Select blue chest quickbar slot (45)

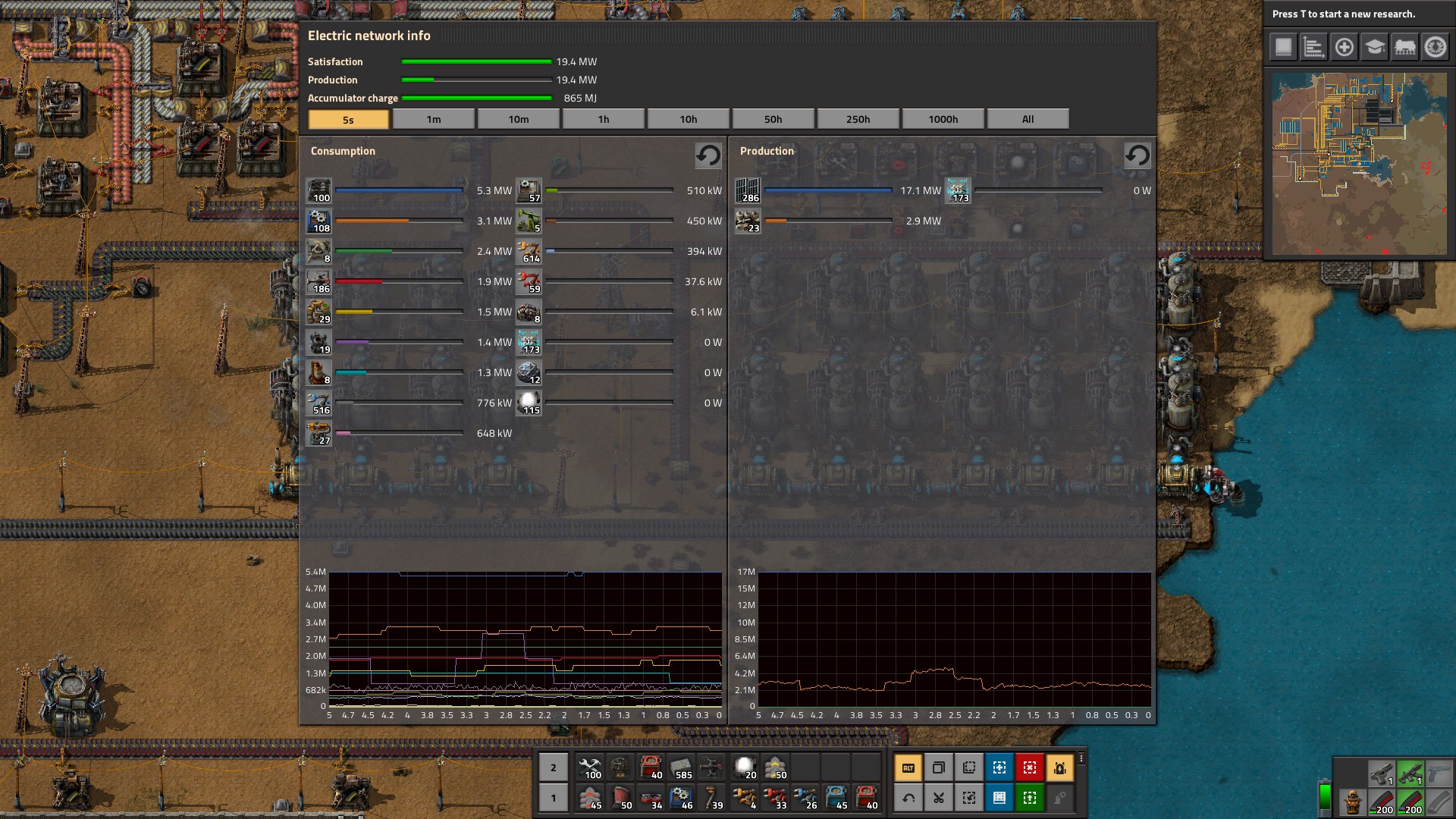(x=836, y=798)
